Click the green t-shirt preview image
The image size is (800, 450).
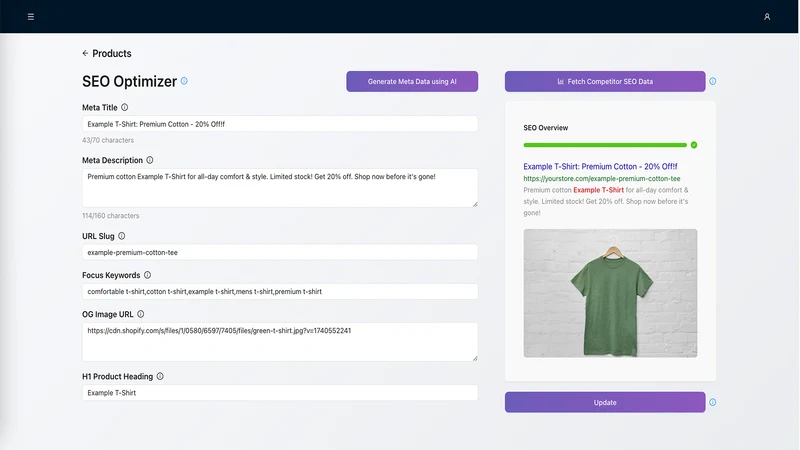[610, 293]
